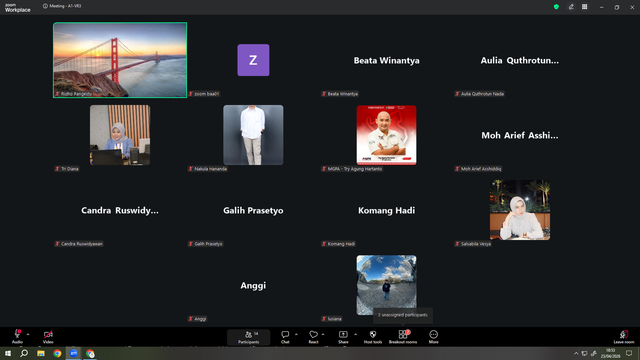Select lusiana's fisheye profile picture
640x360 pixels.
(387, 285)
